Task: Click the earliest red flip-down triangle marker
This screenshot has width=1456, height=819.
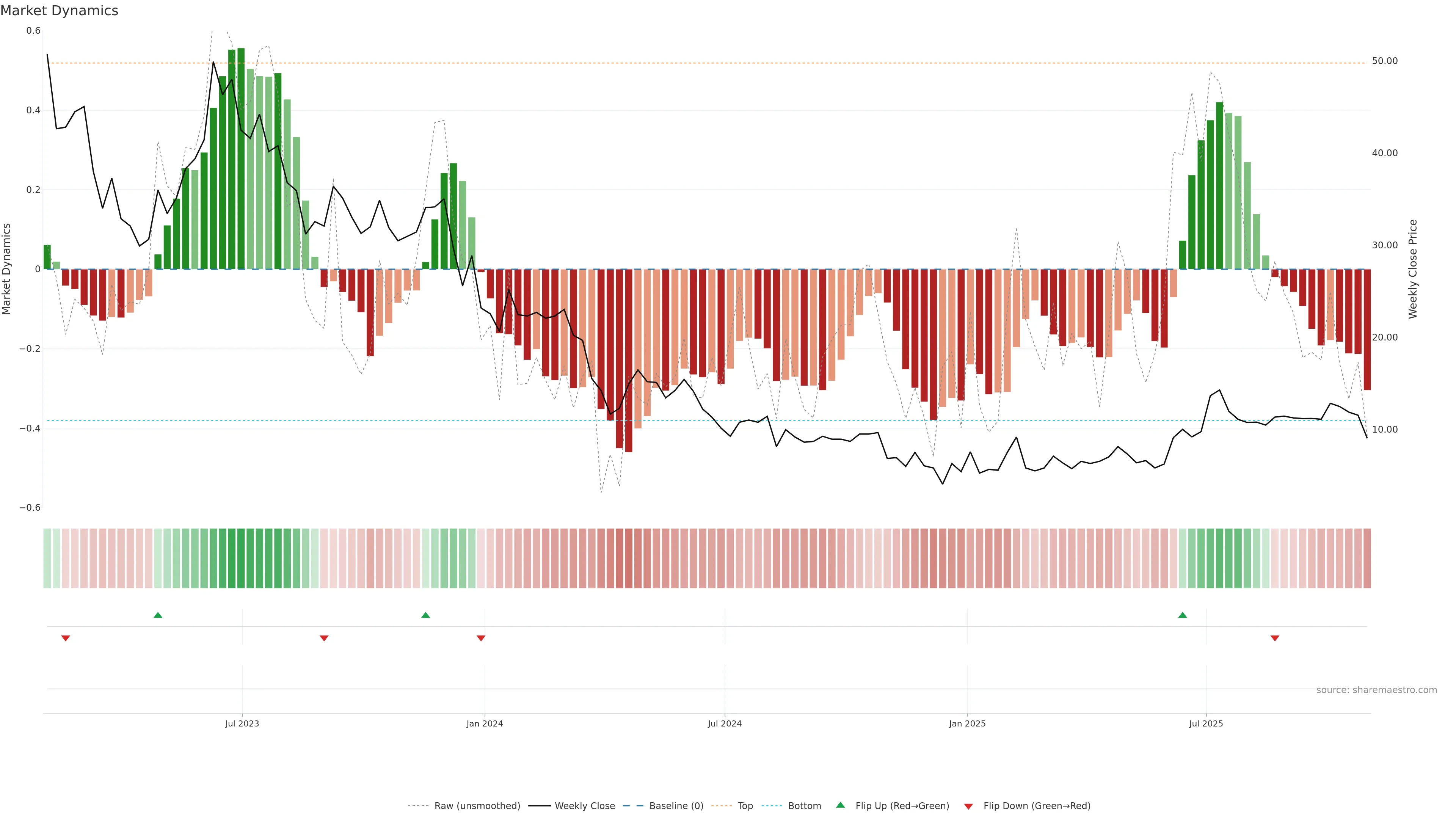Action: click(x=66, y=638)
